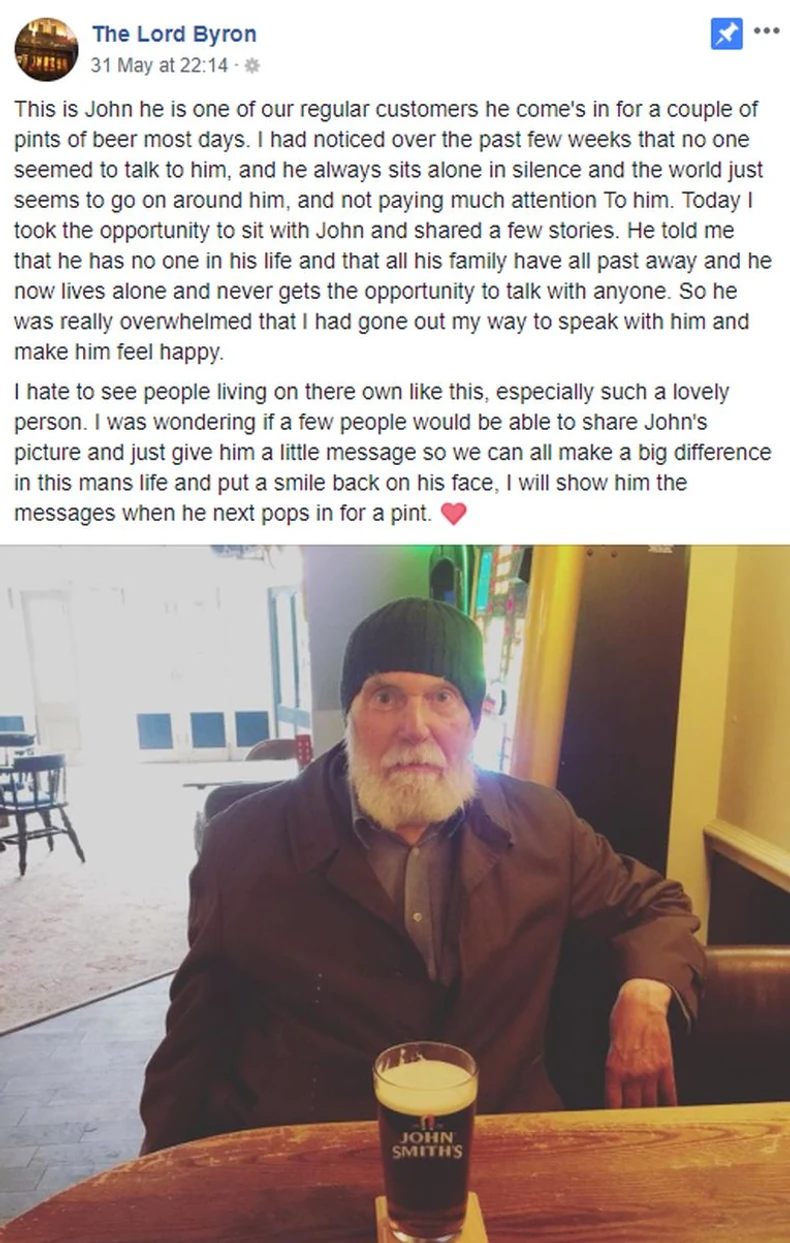
Task: Click the blue pinned post icon
Action: [x=727, y=35]
